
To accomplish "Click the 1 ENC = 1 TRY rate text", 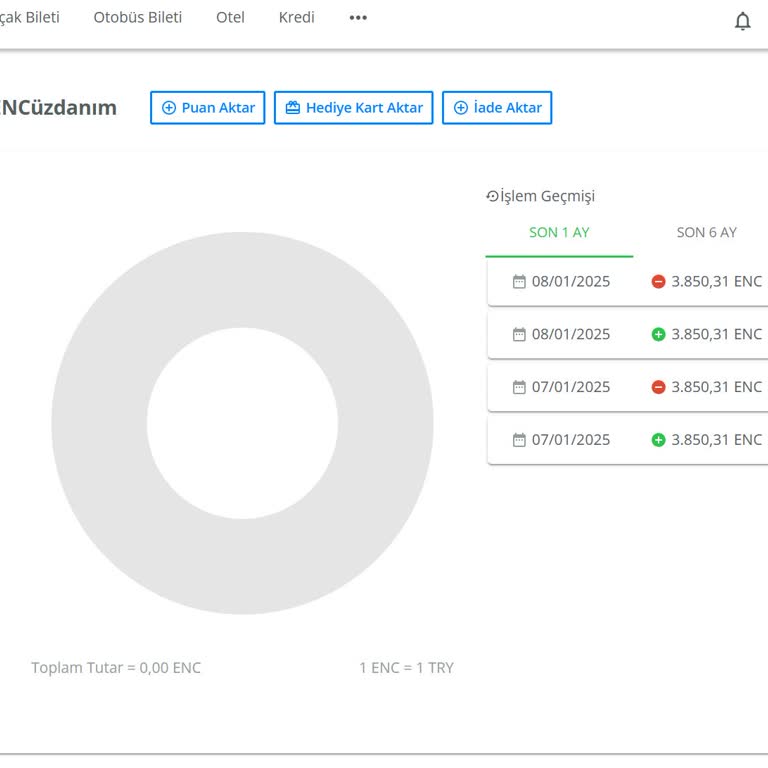I will click(x=406, y=668).
